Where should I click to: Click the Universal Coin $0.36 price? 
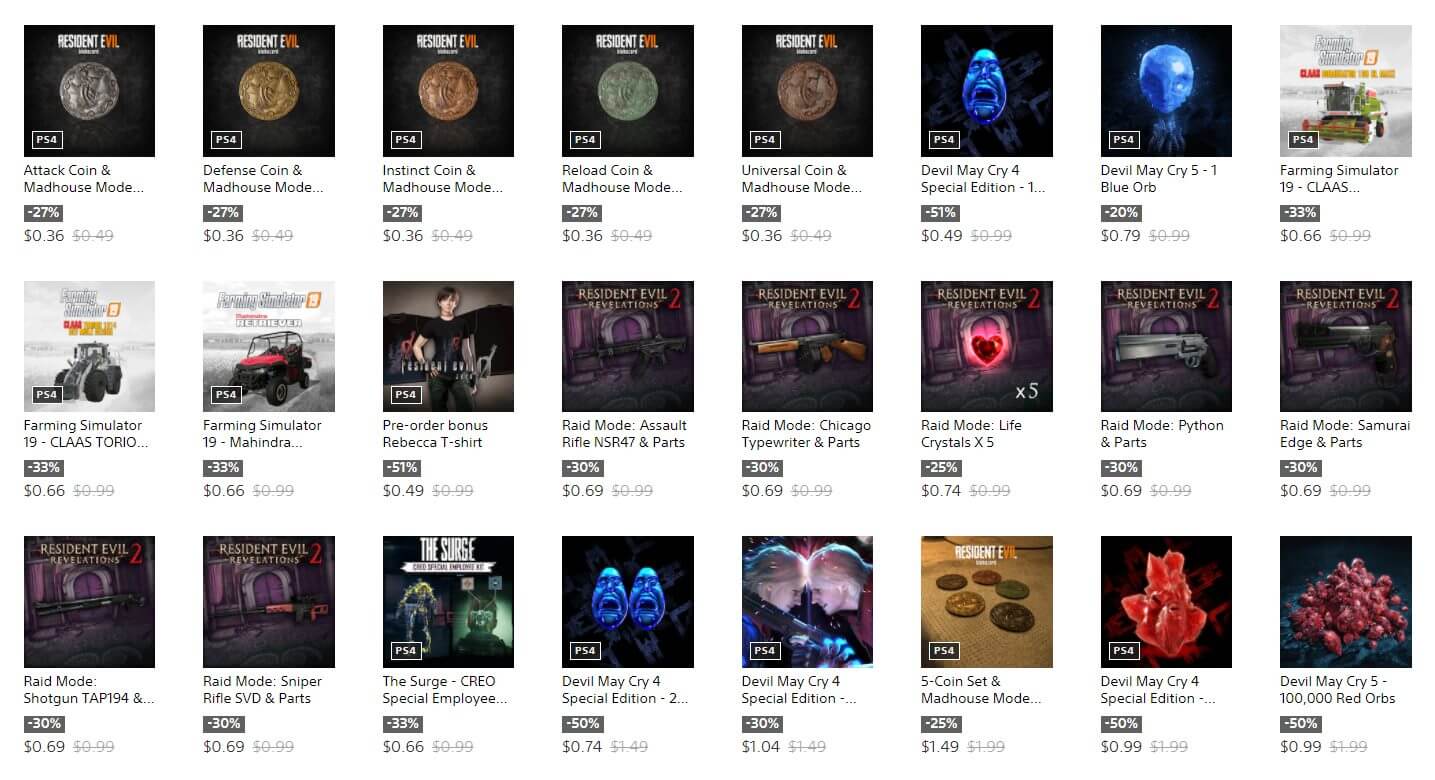762,236
